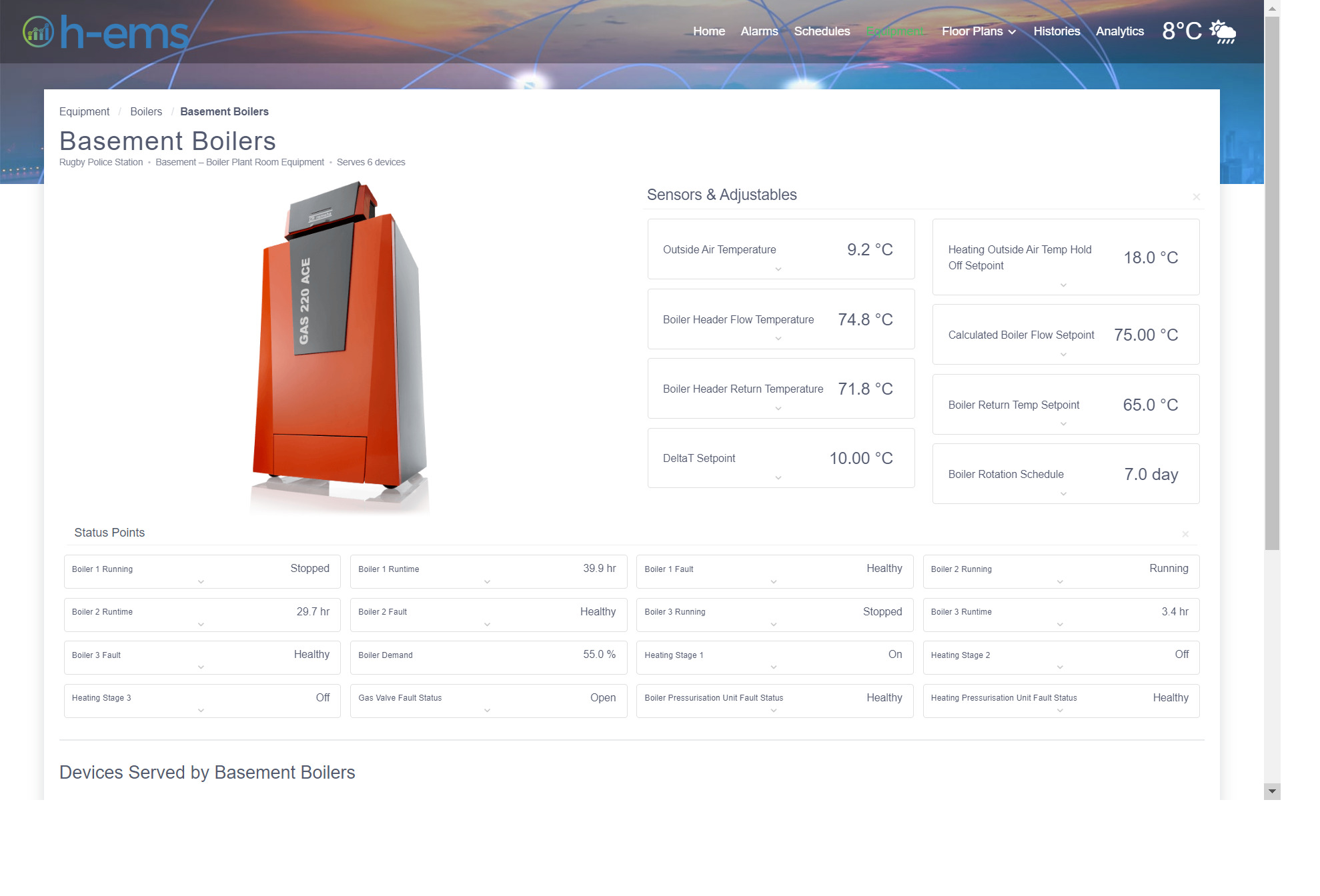The width and height of the screenshot is (1320, 896).
Task: Open the Analytics page
Action: [x=1119, y=31]
